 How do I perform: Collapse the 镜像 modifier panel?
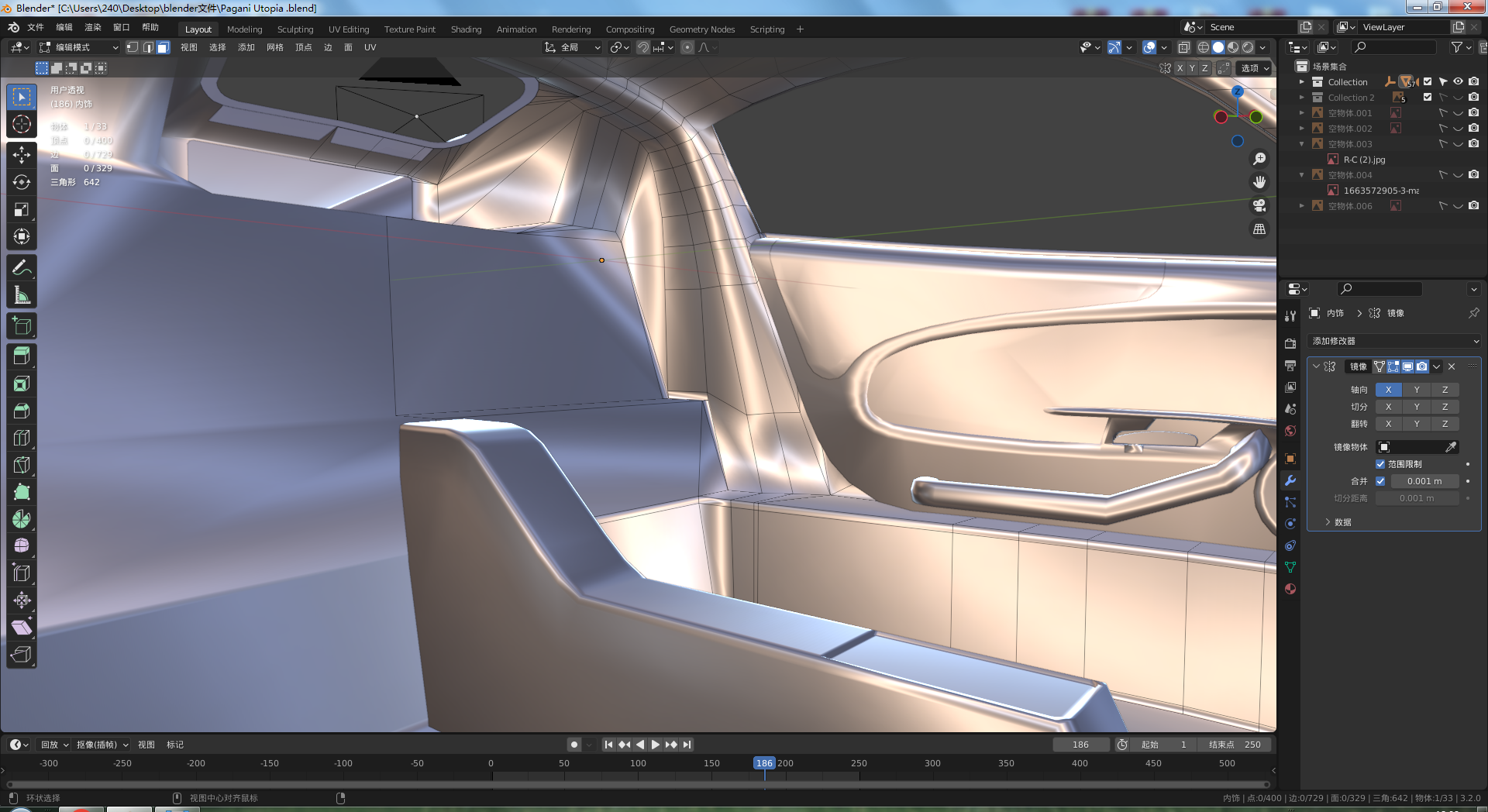1316,366
